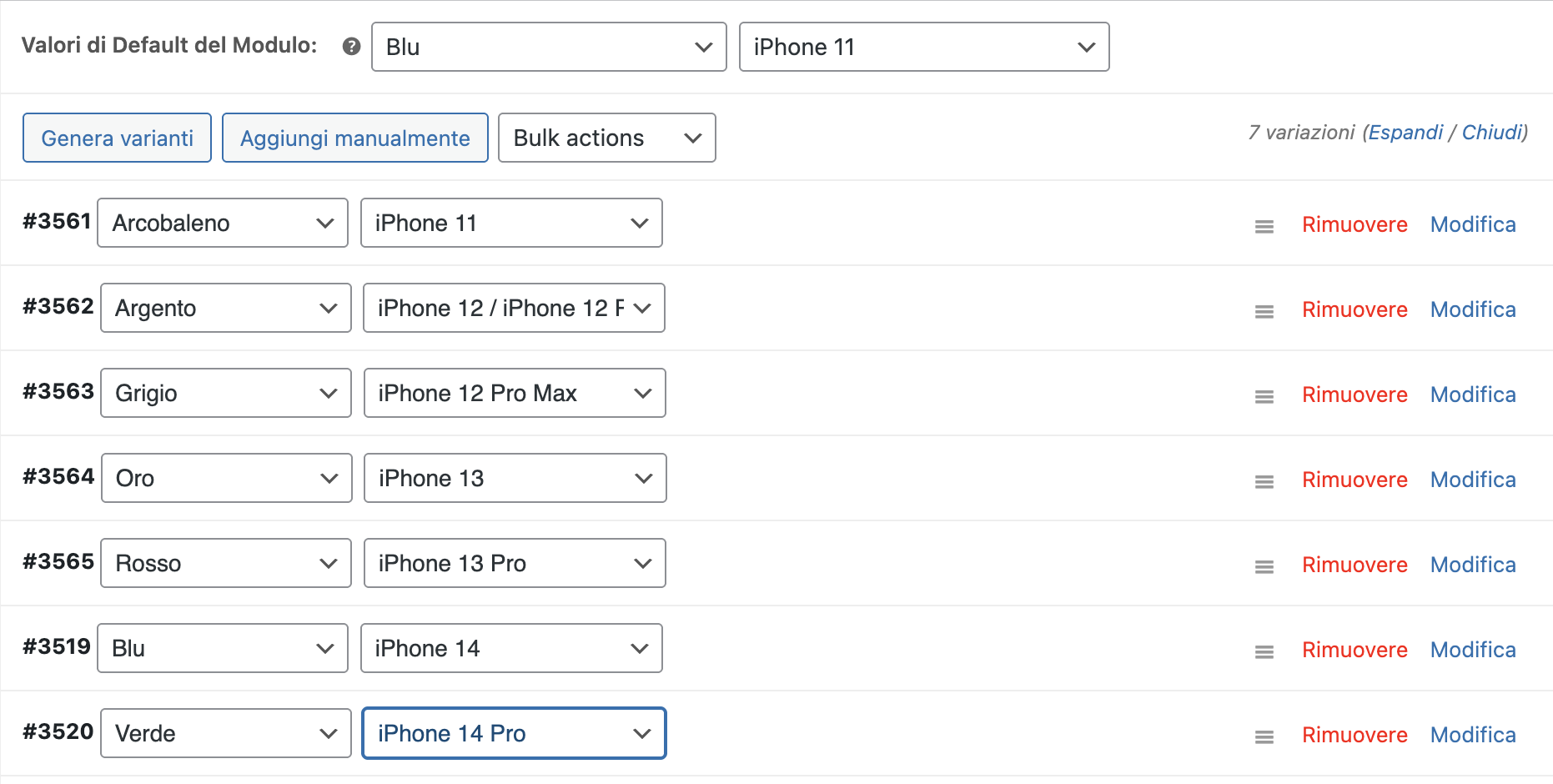Click the Genera varianti button
This screenshot has height=784, width=1553.
(117, 138)
